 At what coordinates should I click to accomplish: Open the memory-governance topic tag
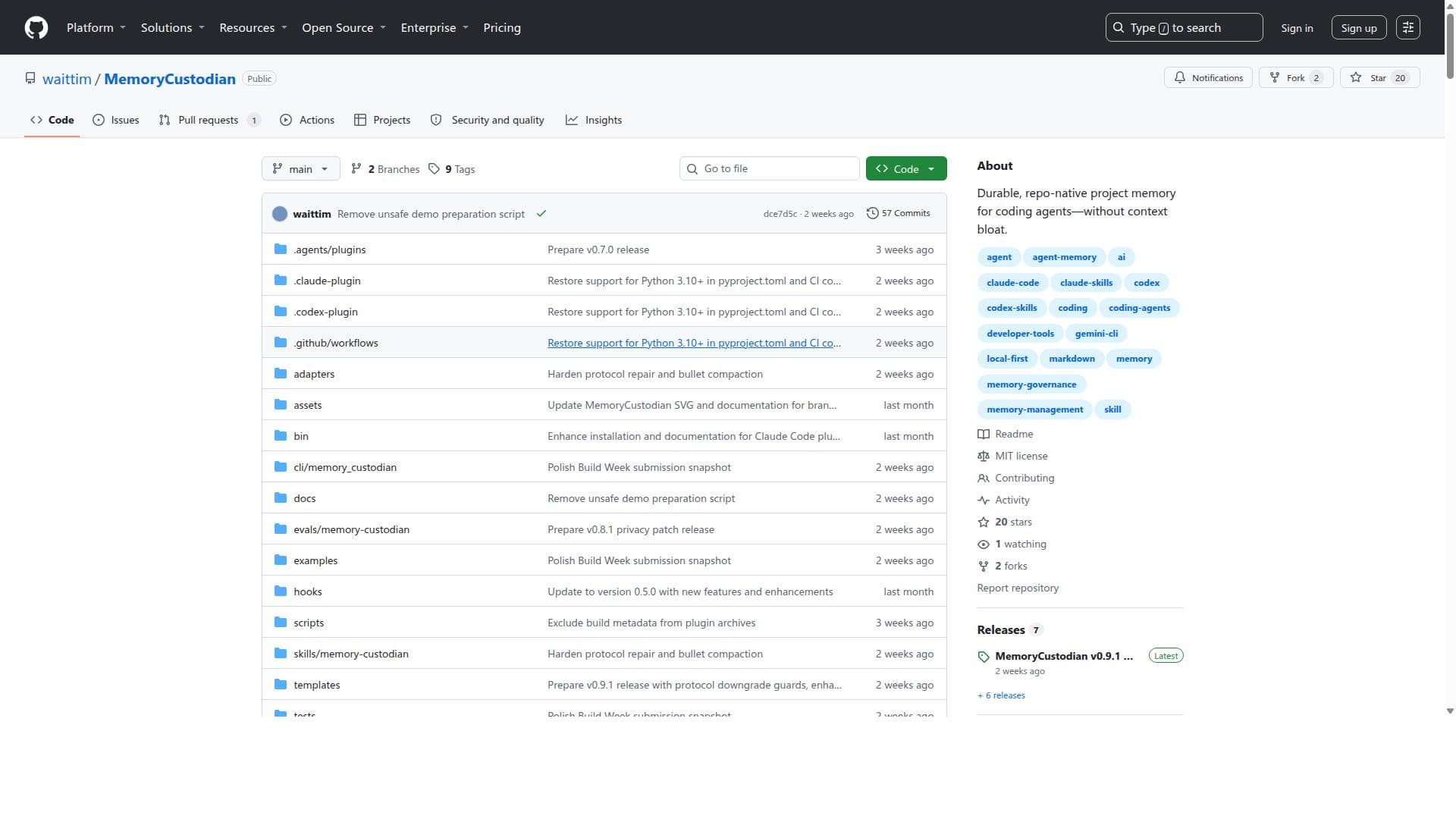(x=1031, y=384)
